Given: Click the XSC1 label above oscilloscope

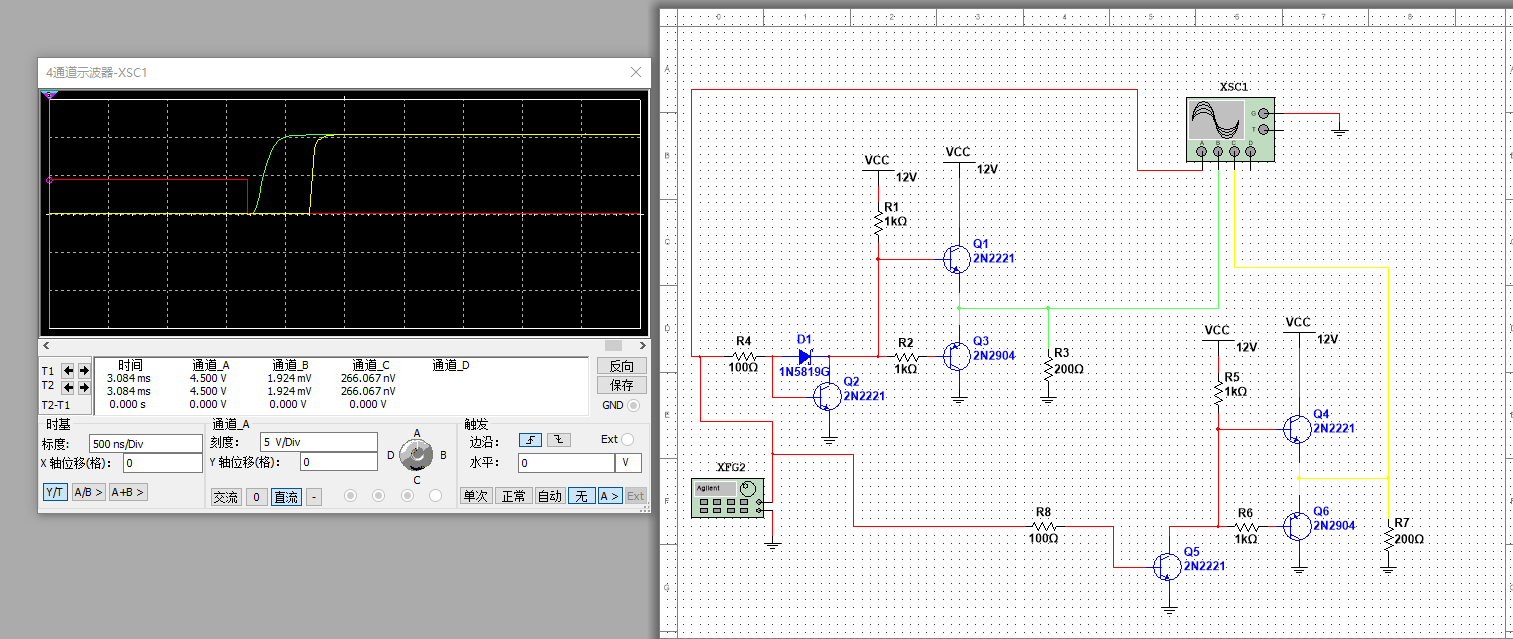Looking at the screenshot, I should pyautogui.click(x=1233, y=87).
